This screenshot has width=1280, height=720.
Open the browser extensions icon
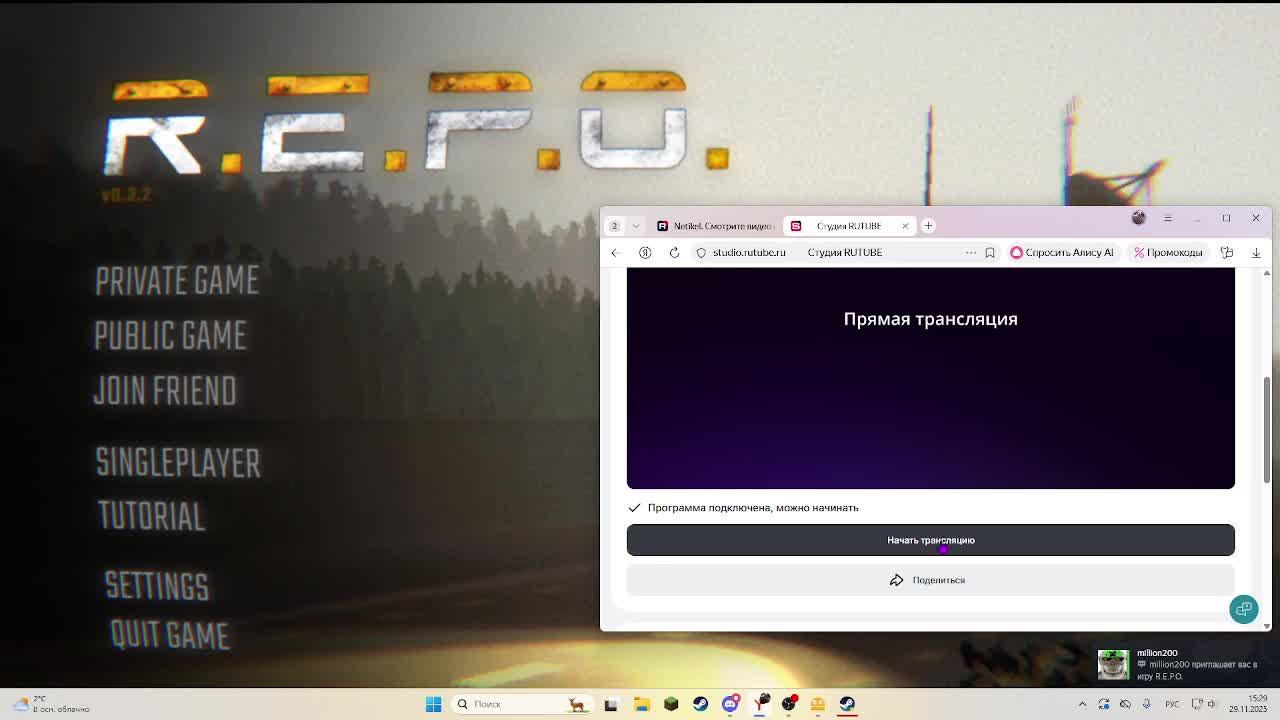coord(1227,252)
